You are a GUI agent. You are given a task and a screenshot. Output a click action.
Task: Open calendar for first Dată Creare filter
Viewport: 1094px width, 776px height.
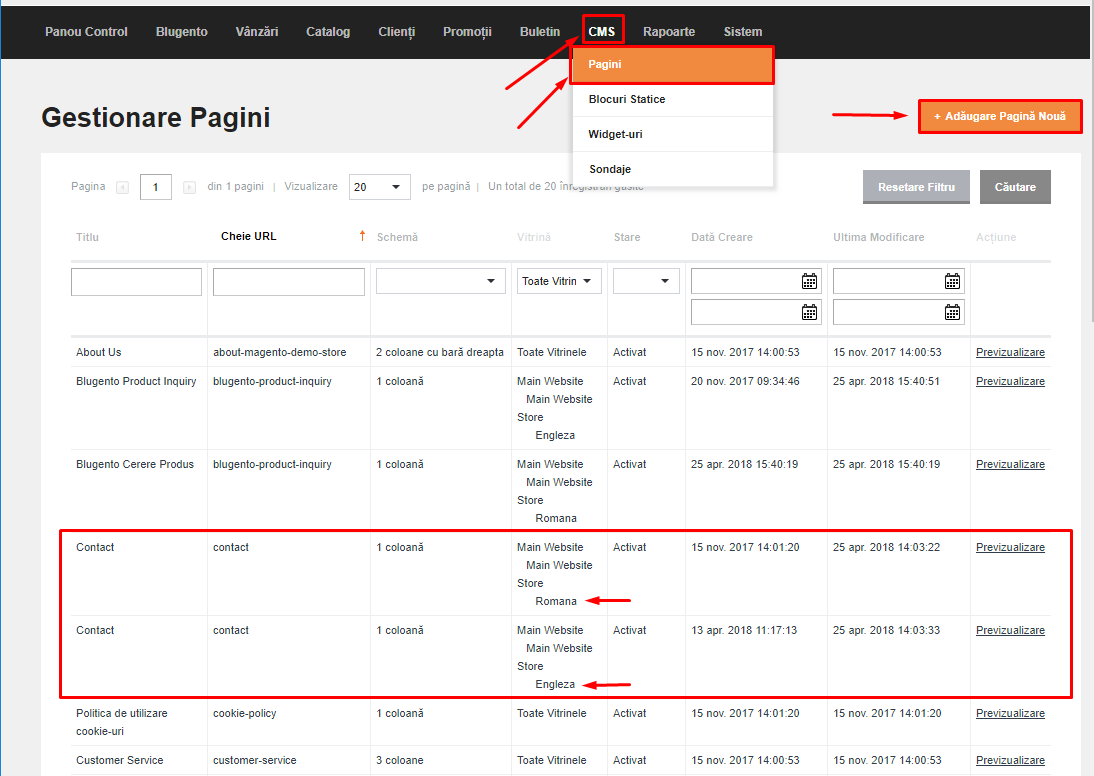coord(809,281)
